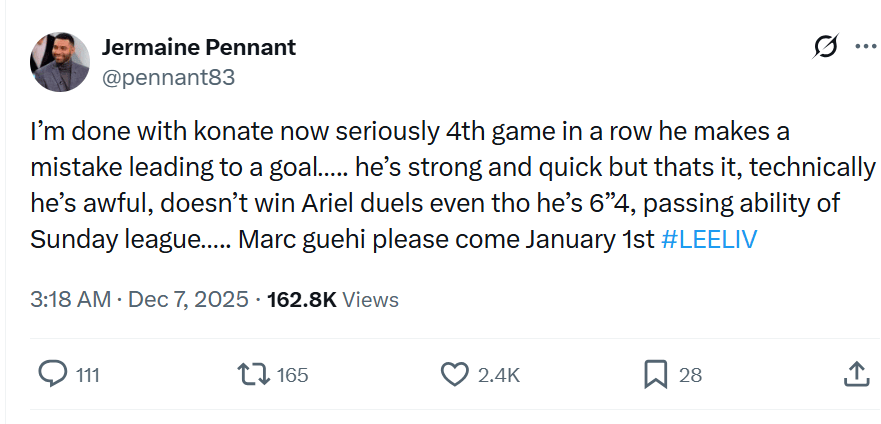Open the 162.8K Views analytics

[x=333, y=299]
